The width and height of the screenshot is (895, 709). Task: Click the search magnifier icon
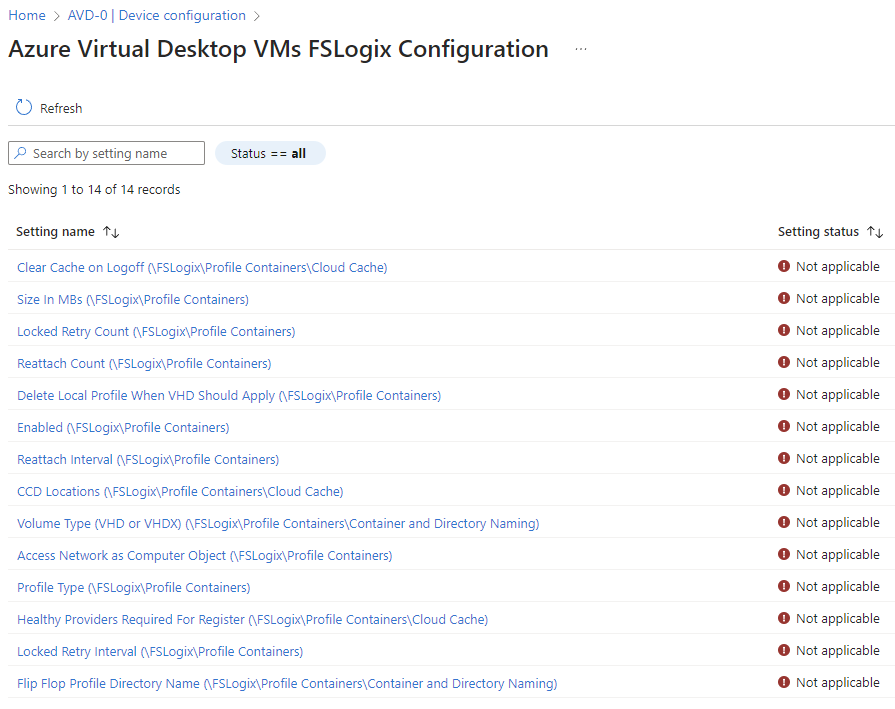[x=21, y=153]
